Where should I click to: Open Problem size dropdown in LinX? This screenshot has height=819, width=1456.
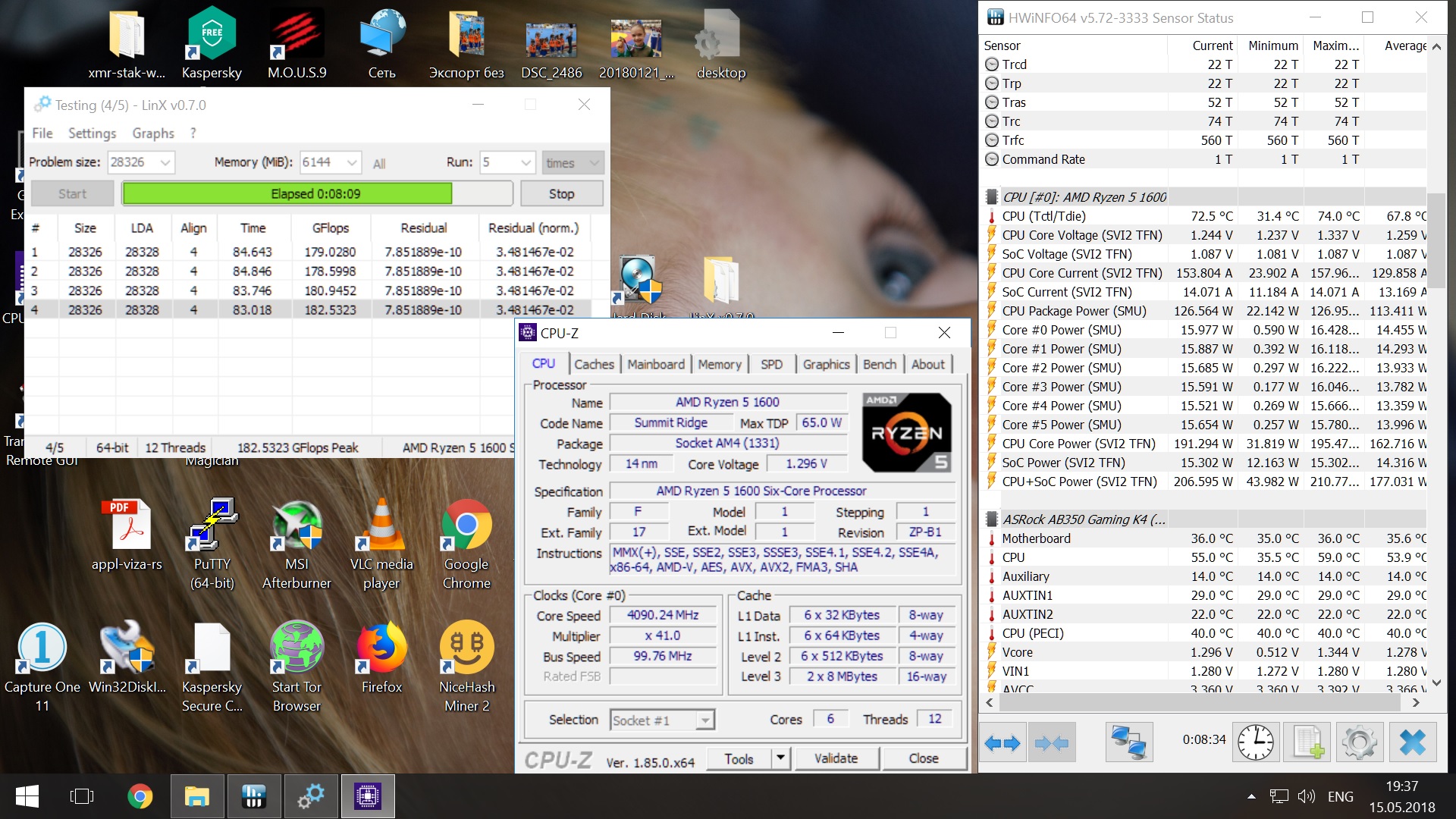coord(165,162)
